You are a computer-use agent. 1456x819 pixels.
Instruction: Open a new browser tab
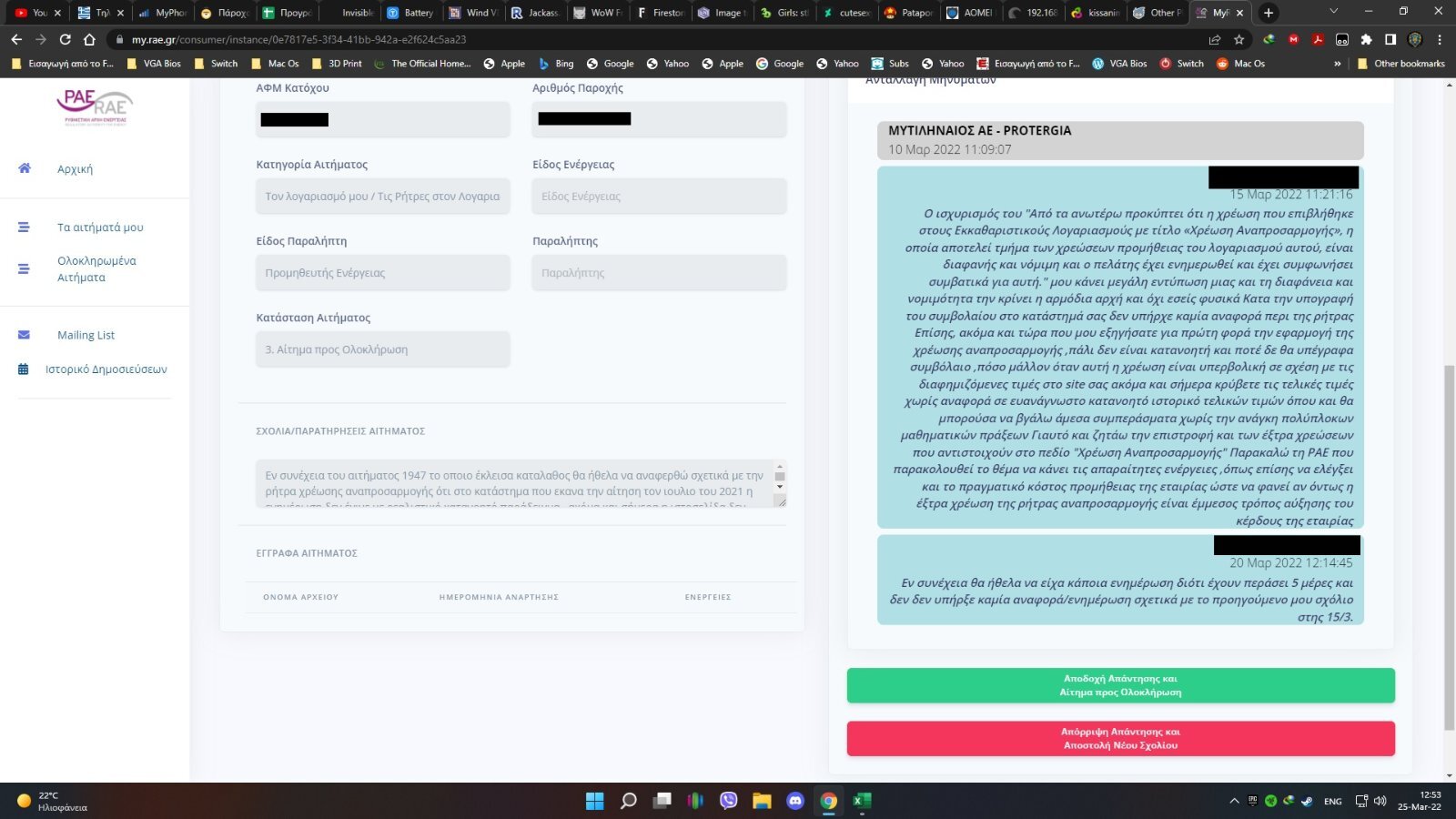(x=1269, y=13)
